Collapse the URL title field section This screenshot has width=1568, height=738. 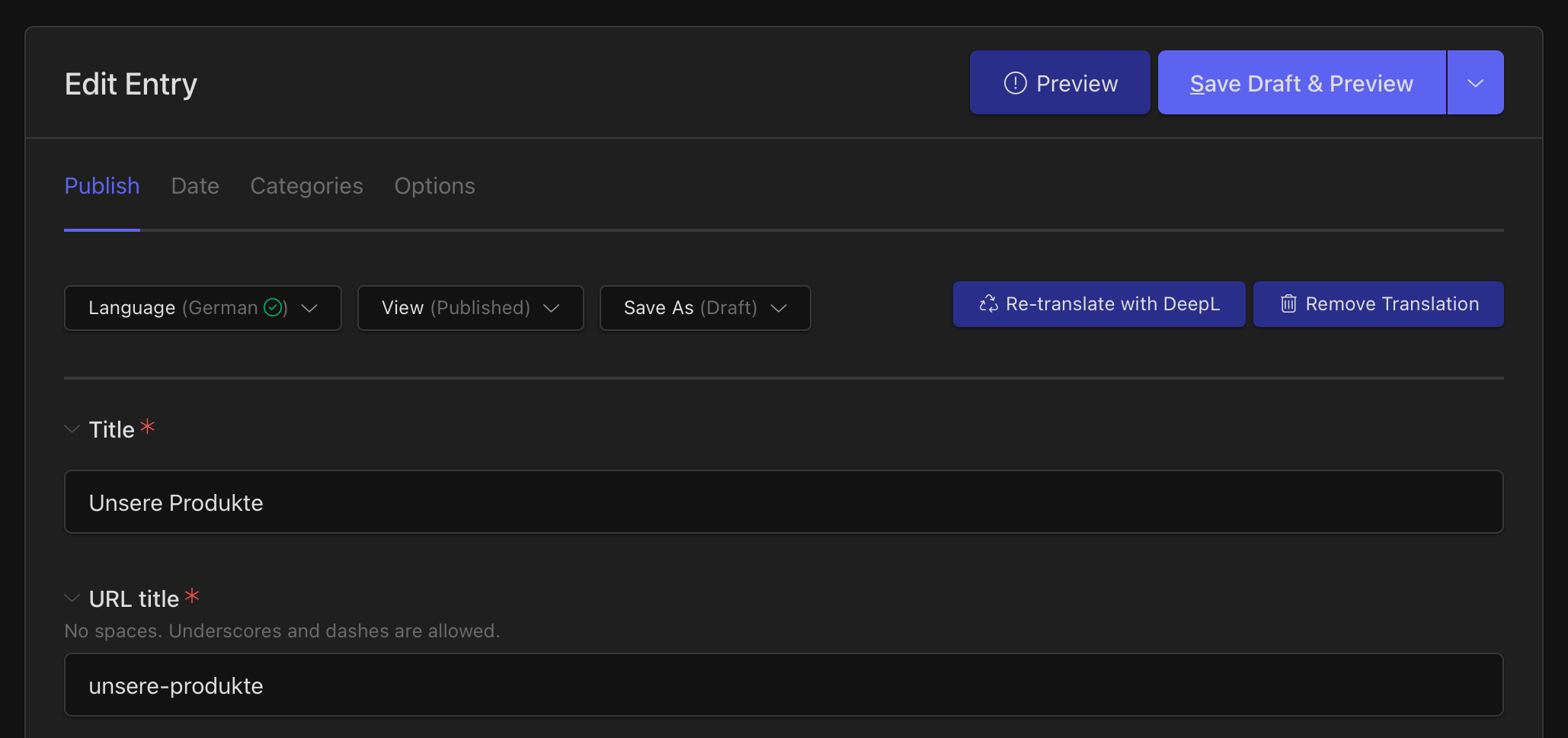72,598
